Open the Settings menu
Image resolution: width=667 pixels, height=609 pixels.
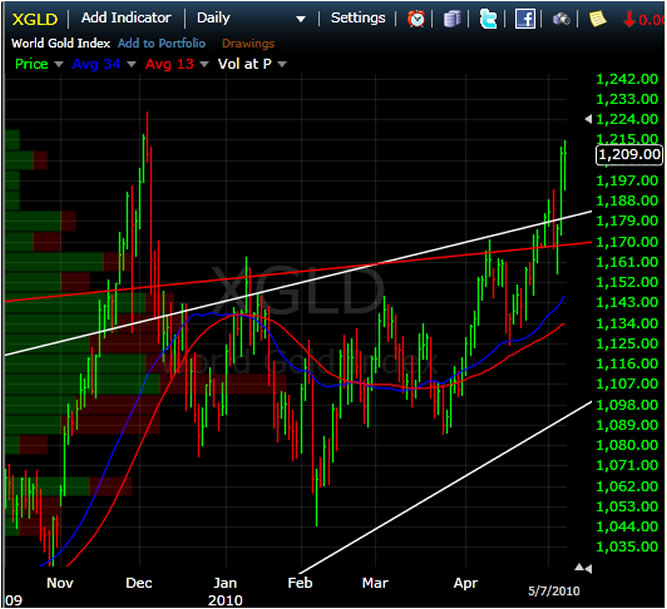click(357, 18)
